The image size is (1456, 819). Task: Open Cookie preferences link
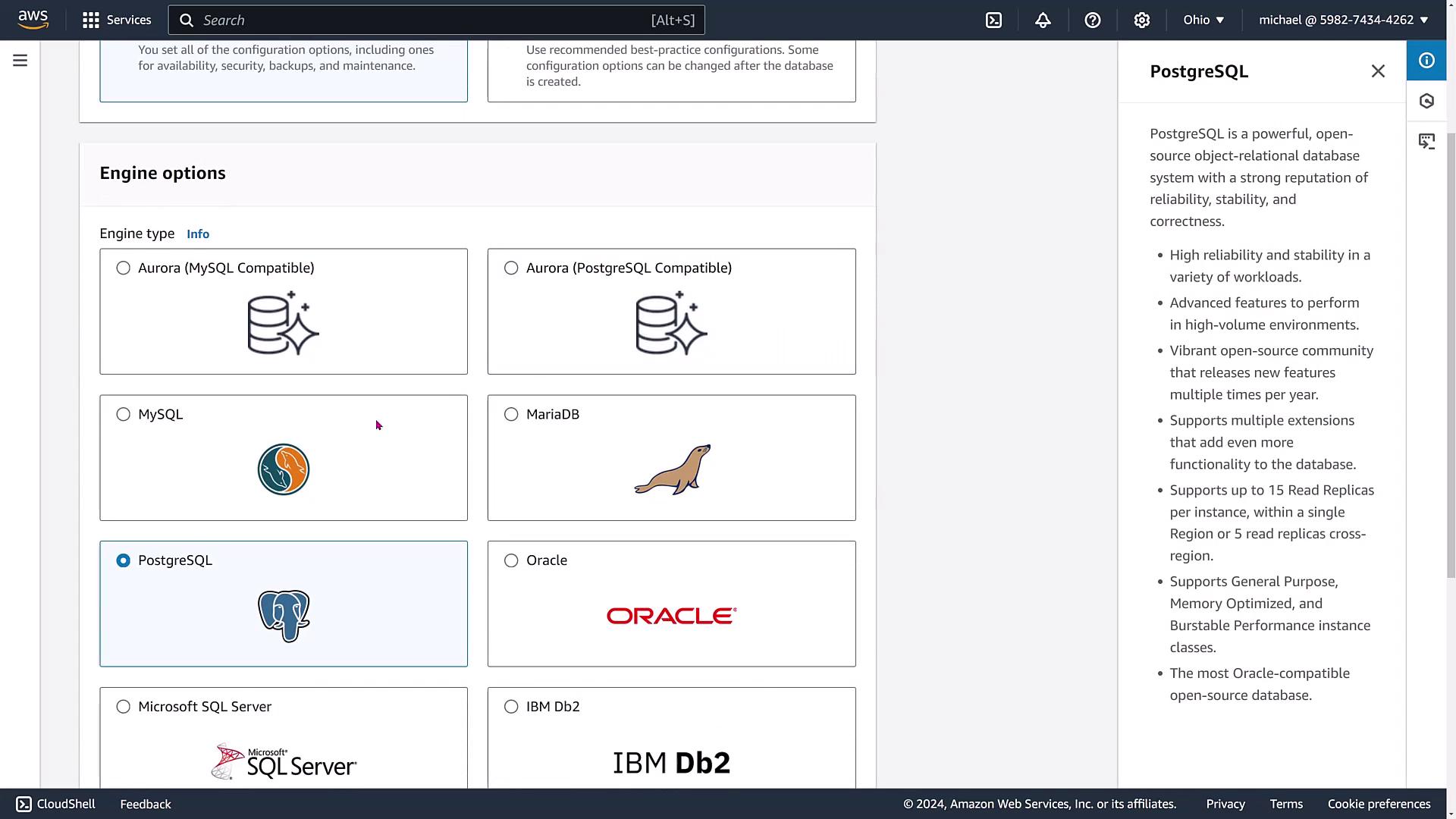(x=1379, y=804)
